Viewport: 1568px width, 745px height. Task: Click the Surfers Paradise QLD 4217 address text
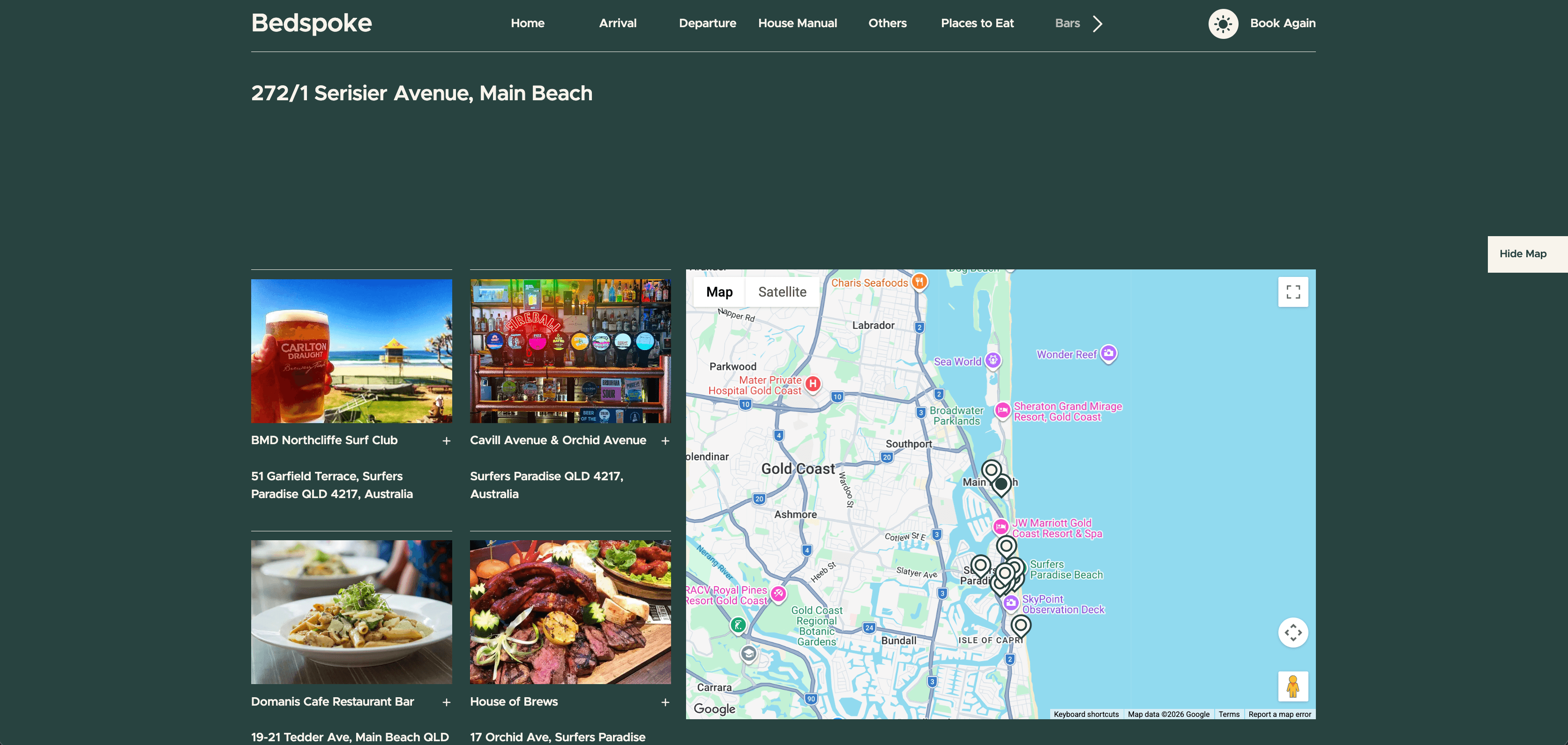pos(546,484)
